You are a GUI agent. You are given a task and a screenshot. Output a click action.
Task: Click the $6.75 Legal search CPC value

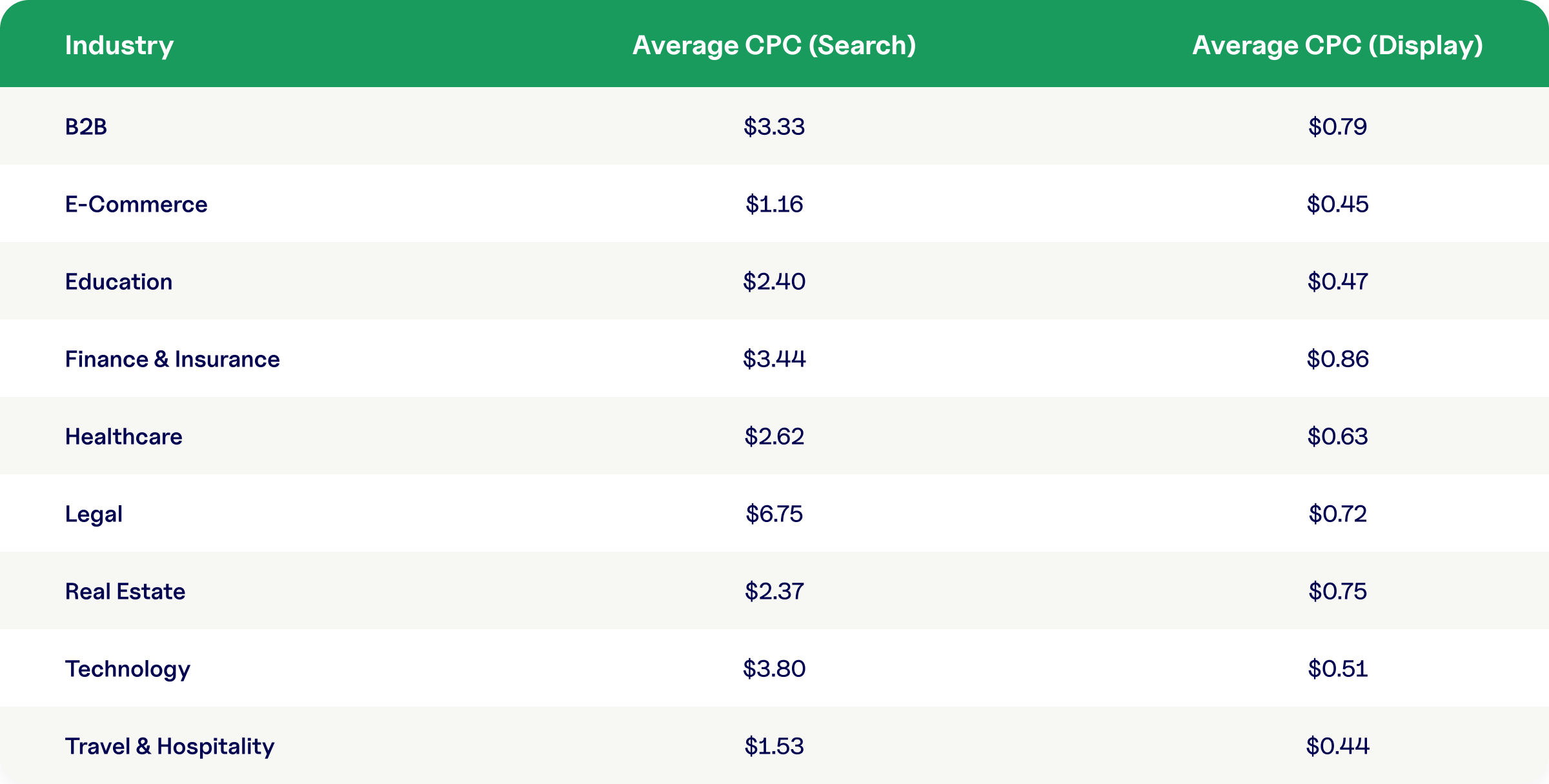[774, 514]
